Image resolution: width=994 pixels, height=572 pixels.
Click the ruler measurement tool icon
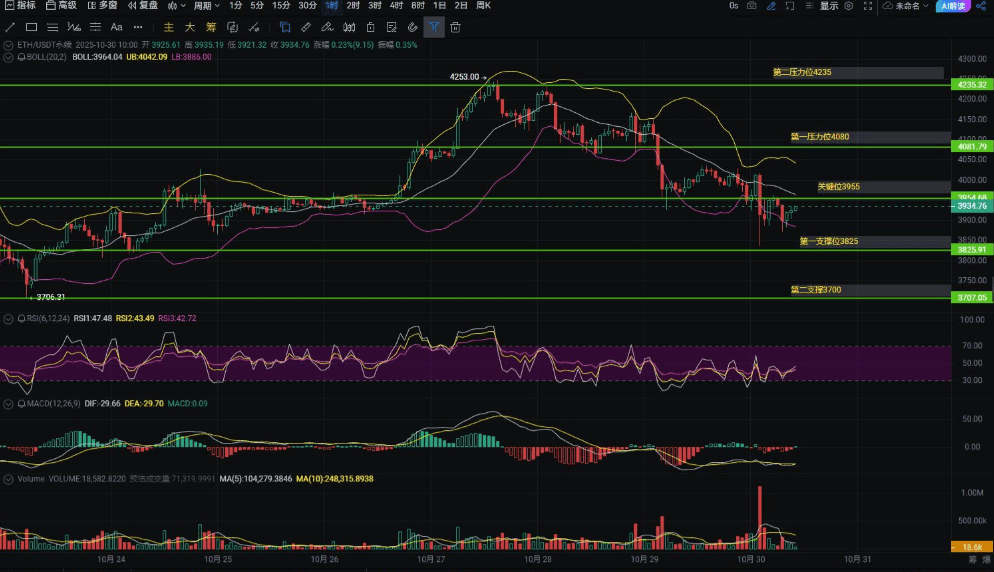306,27
